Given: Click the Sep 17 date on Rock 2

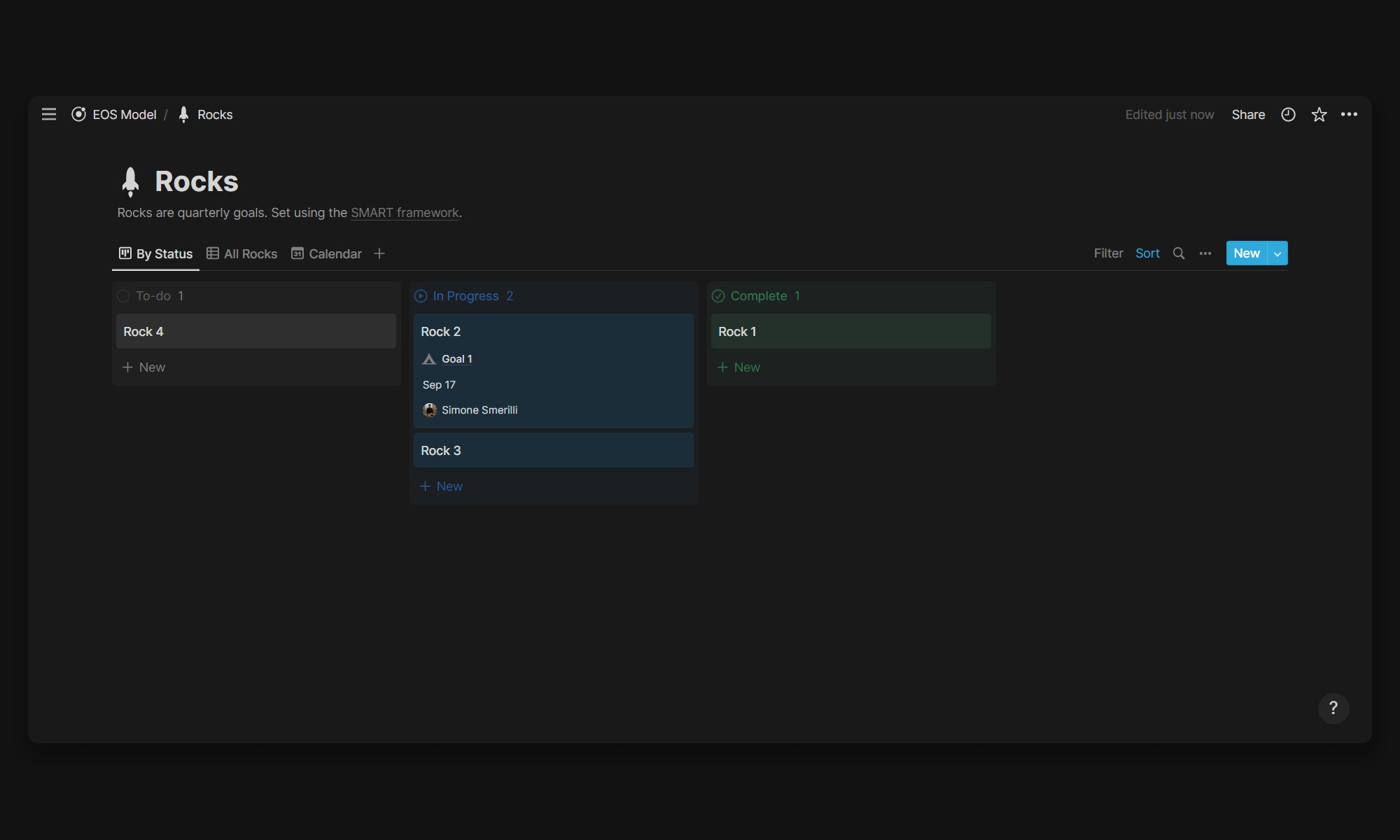Looking at the screenshot, I should (439, 385).
